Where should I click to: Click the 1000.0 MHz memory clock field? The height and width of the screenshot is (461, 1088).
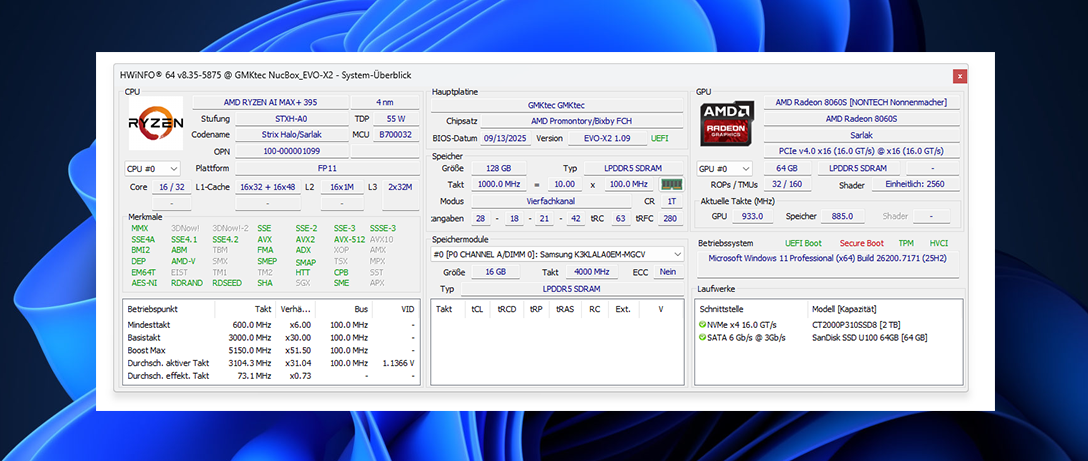500,184
